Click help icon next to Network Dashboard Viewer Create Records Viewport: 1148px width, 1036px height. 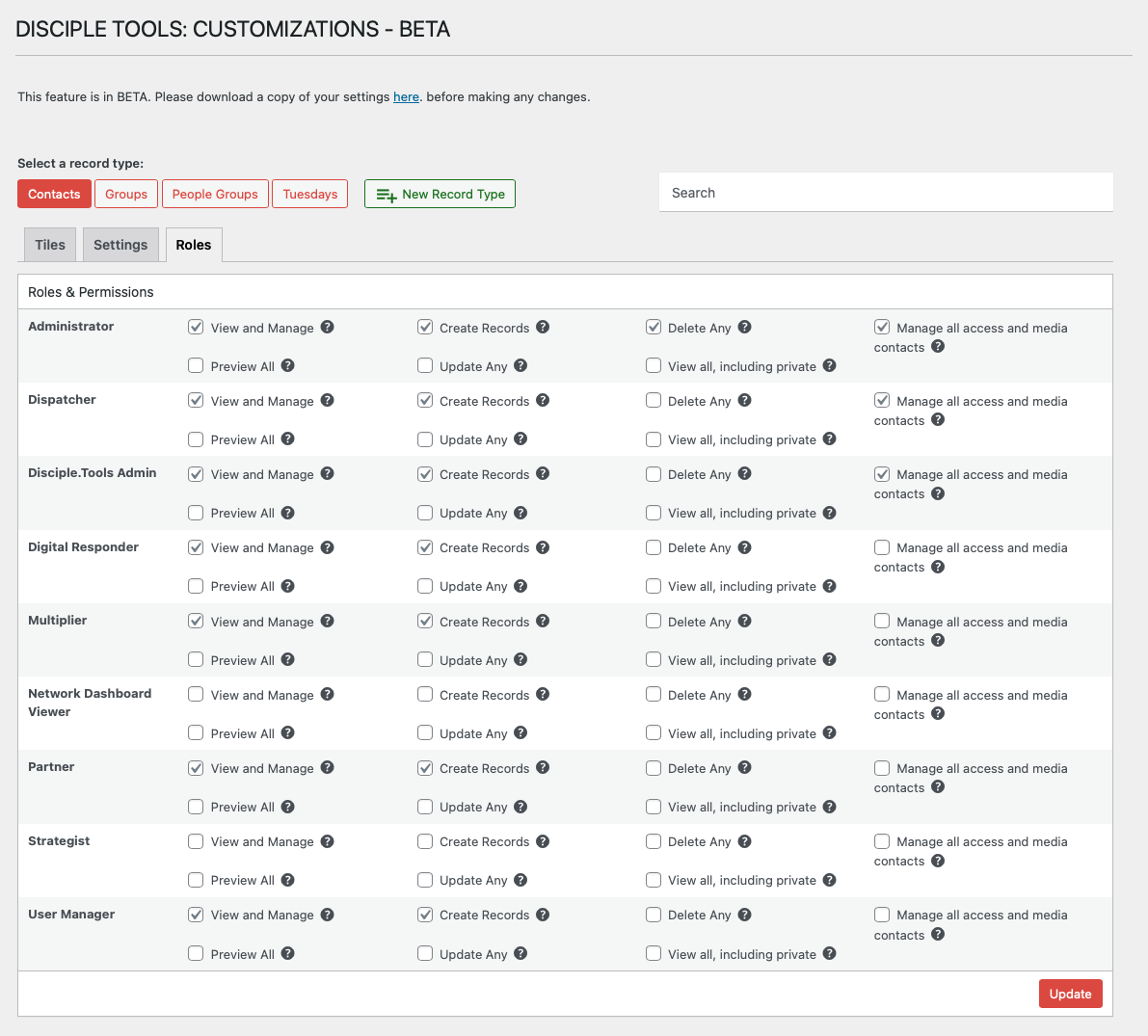pyautogui.click(x=543, y=695)
